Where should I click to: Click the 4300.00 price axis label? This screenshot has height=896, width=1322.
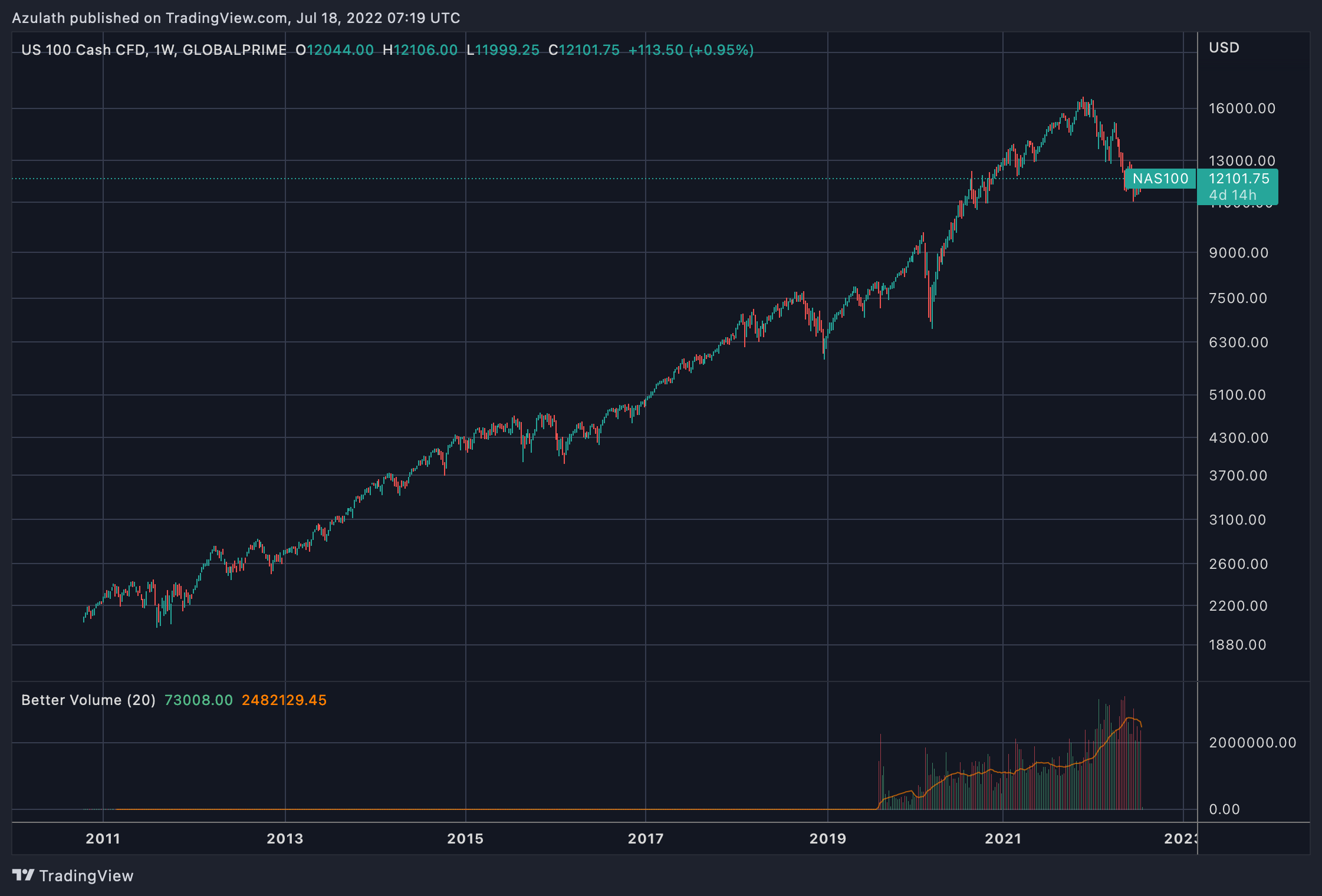[1238, 438]
